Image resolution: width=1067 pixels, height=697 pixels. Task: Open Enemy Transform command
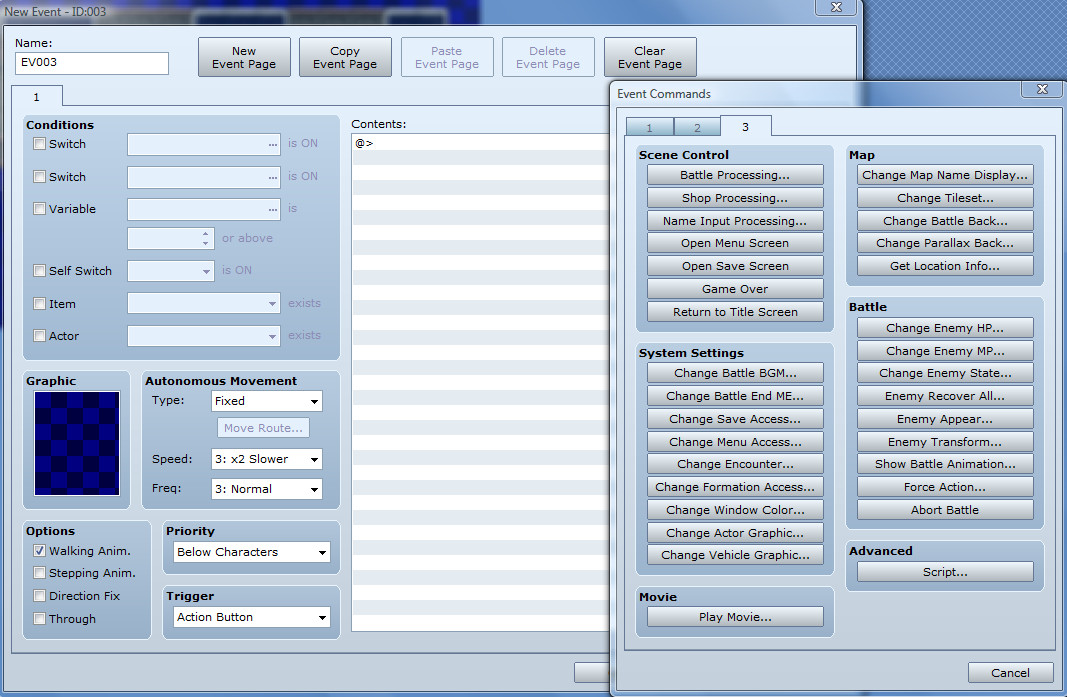(945, 442)
